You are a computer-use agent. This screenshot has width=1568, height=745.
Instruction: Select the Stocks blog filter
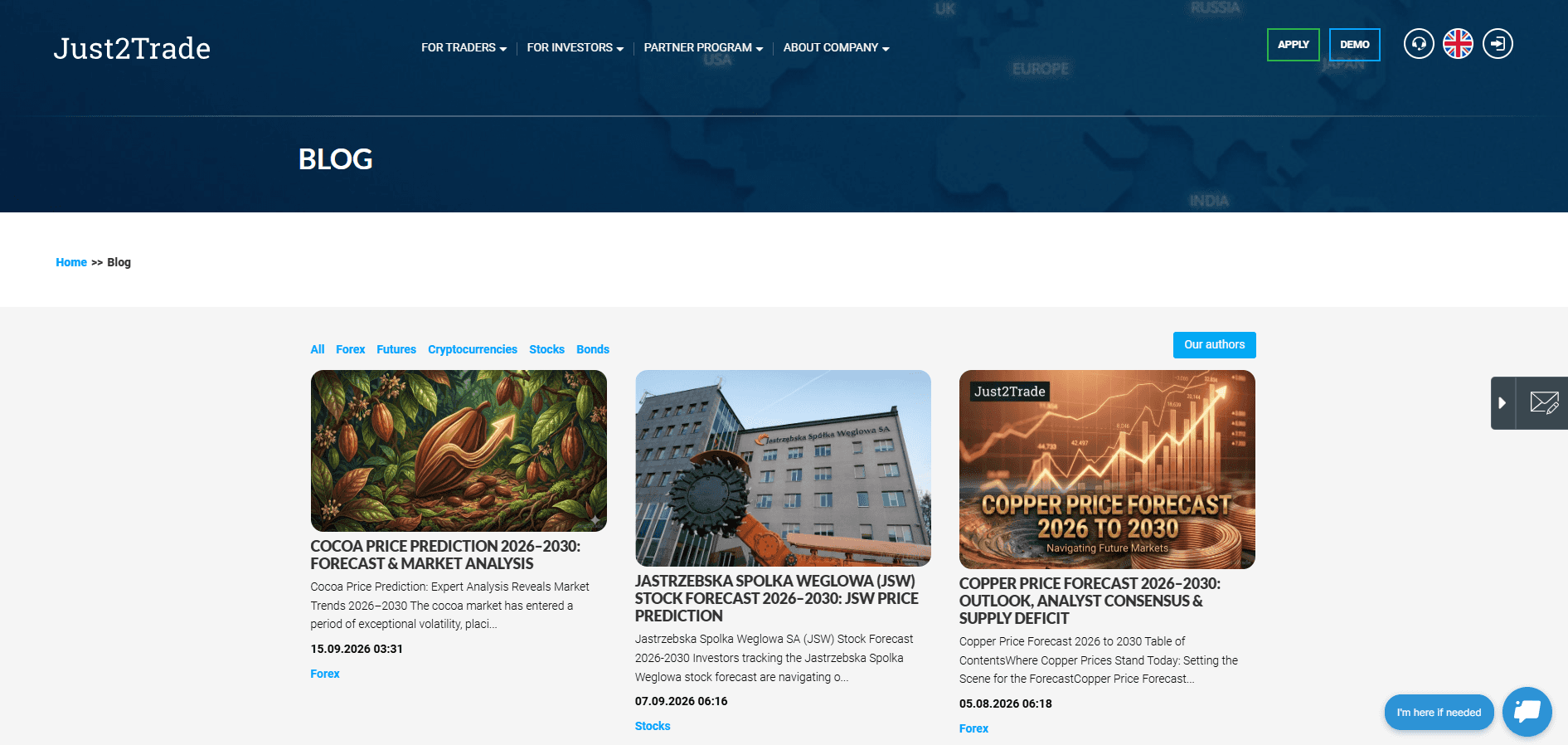click(x=546, y=349)
